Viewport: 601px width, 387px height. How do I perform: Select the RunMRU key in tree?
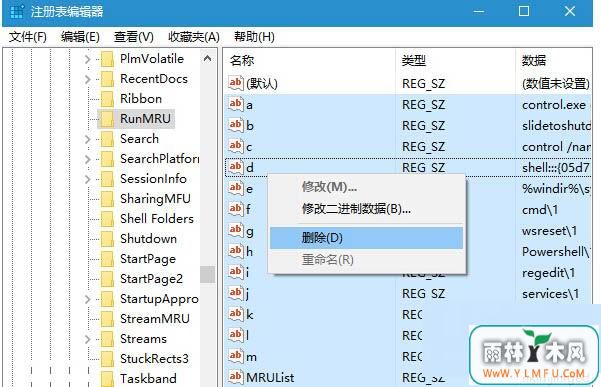click(145, 119)
